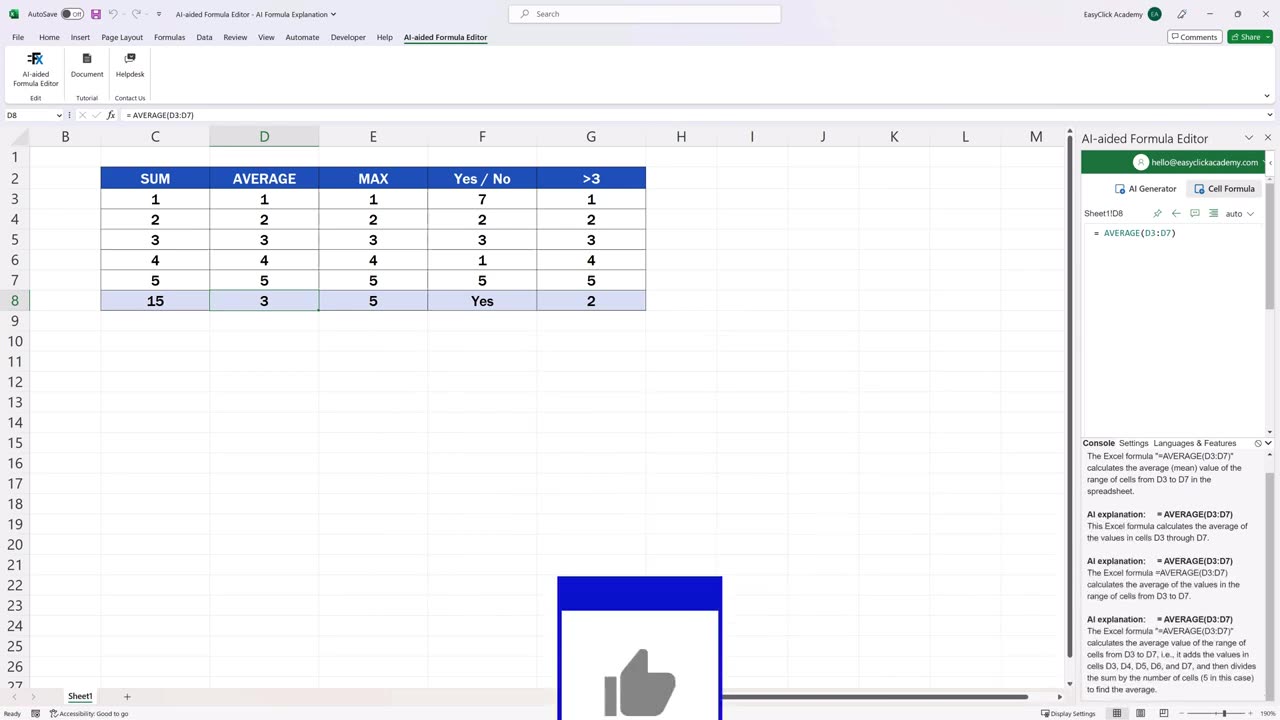Redo the last action
1280x720 pixels.
136,14
